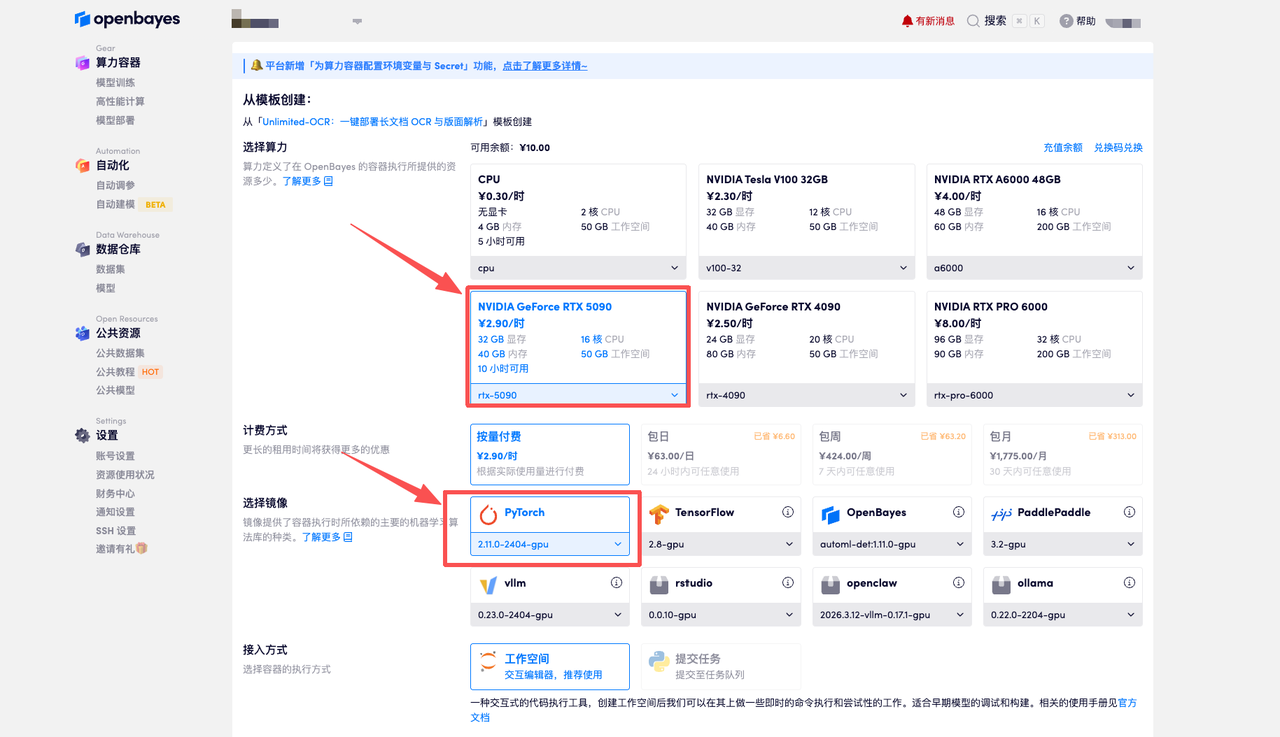Expand TensorFlow version dropdown 2.8-gpu
1280x737 pixels.
(x=721, y=544)
